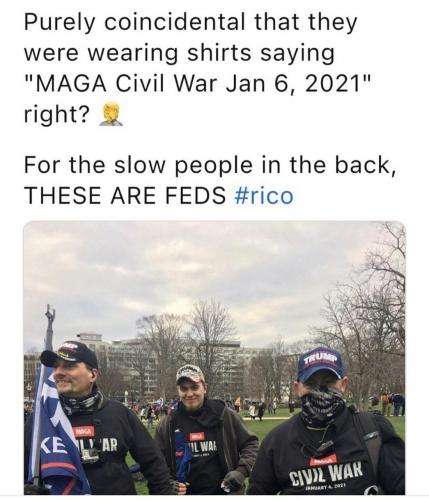Image resolution: width=429 pixels, height=500 pixels.
Task: Click the CIVIL WAR shirt text on right
Action: [326, 475]
